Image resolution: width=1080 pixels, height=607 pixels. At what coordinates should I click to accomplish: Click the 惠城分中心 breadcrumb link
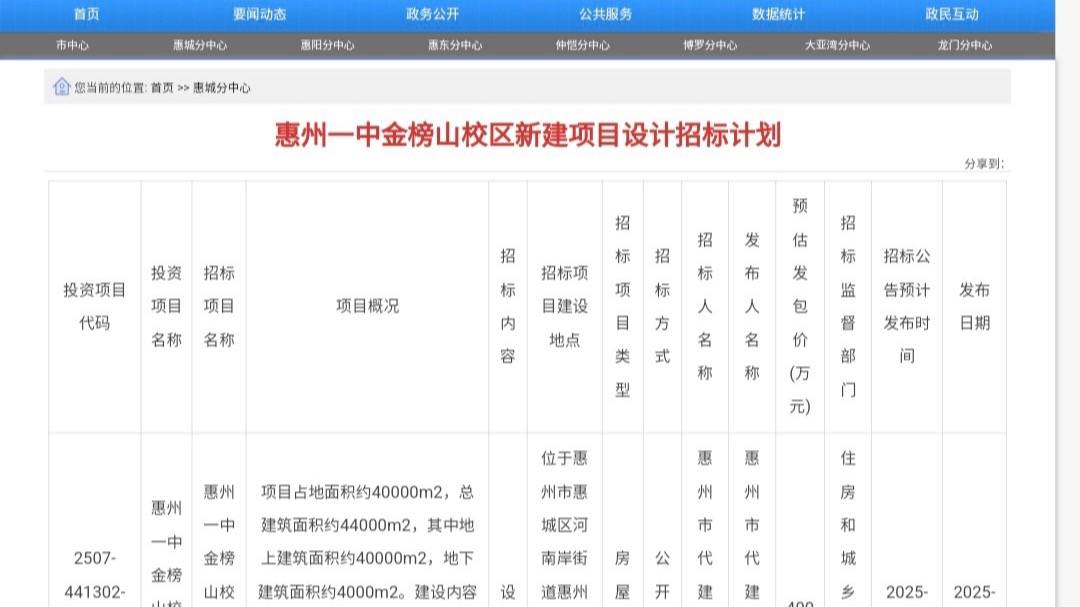221,88
